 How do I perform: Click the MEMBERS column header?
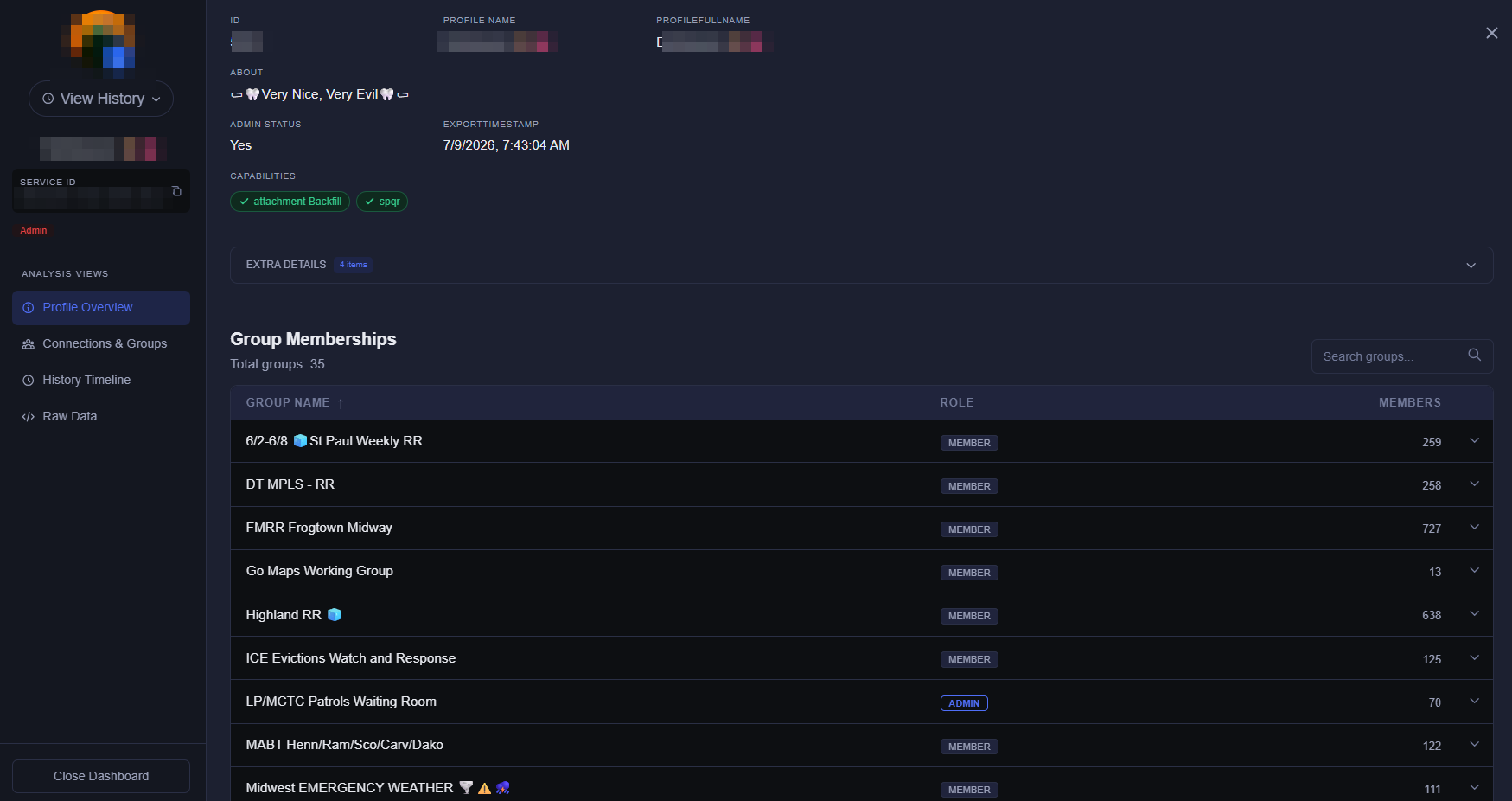point(1409,403)
